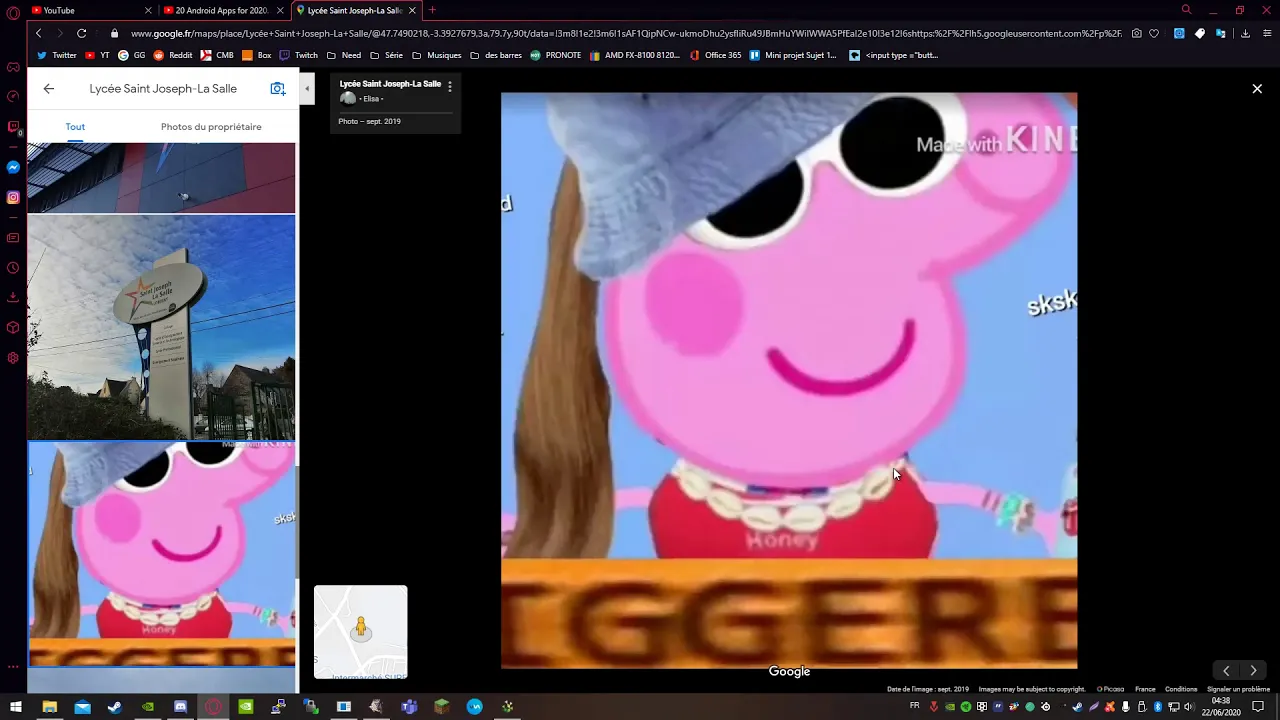Viewport: 1280px width, 720px height.
Task: Click the Signaler un problème link
Action: click(x=1238, y=689)
